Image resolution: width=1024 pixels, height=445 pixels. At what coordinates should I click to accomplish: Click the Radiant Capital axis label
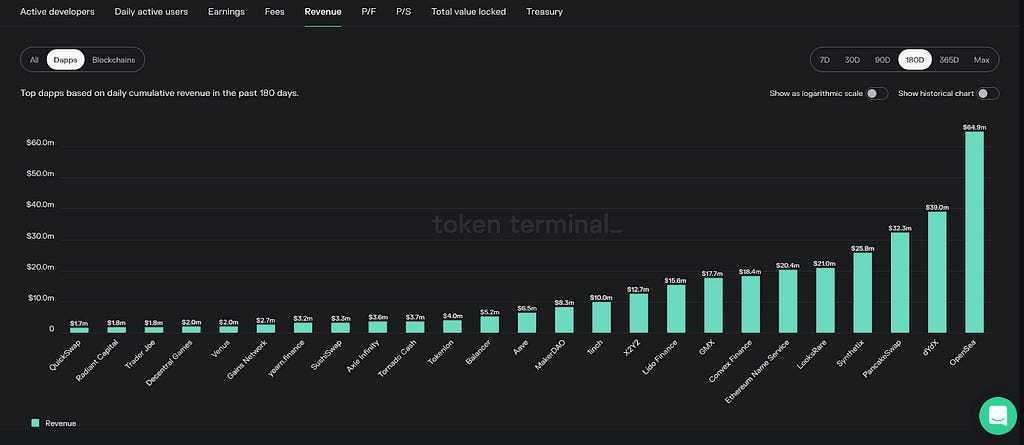tap(98, 360)
